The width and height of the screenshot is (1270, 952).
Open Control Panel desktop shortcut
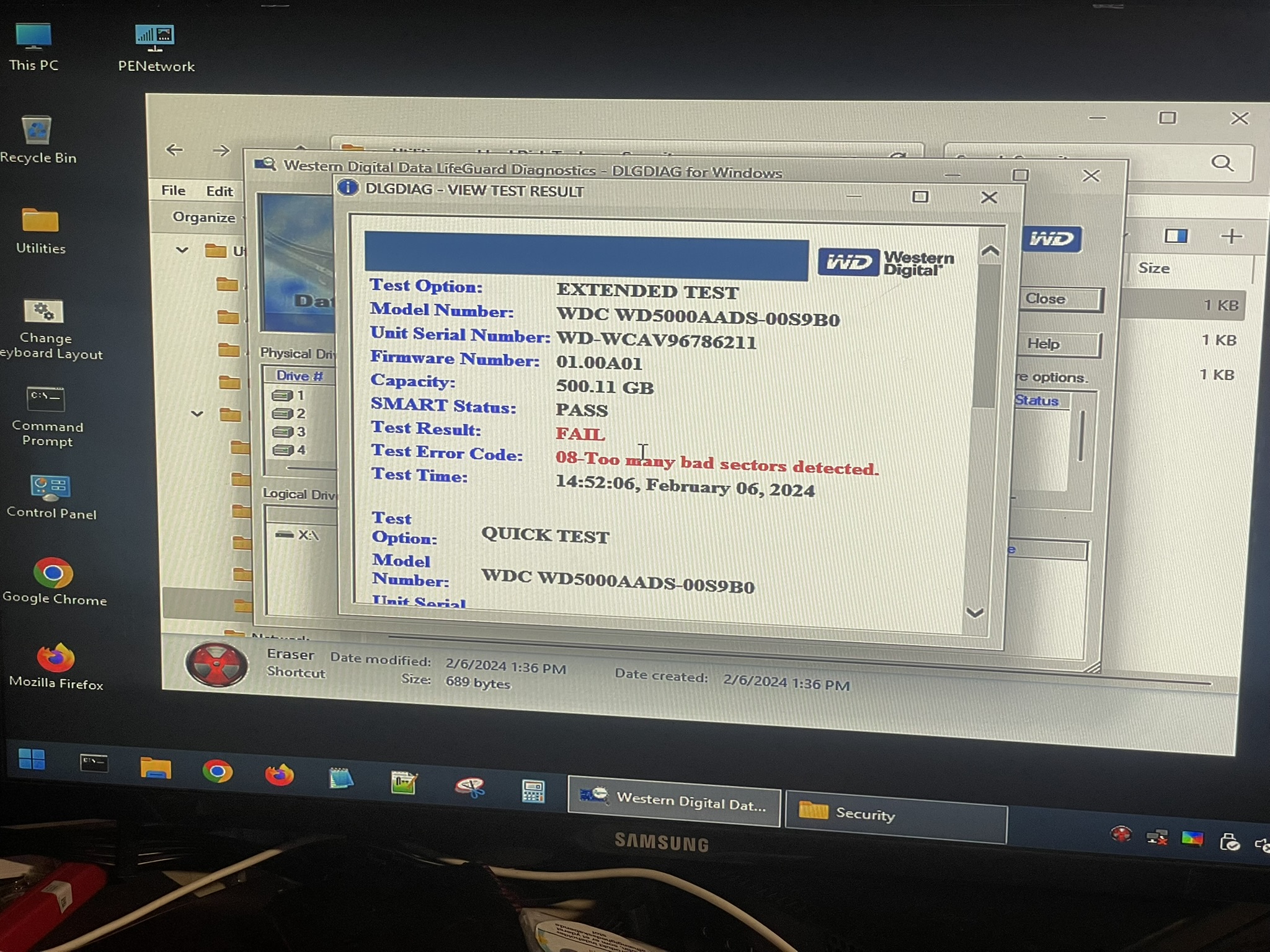(51, 497)
